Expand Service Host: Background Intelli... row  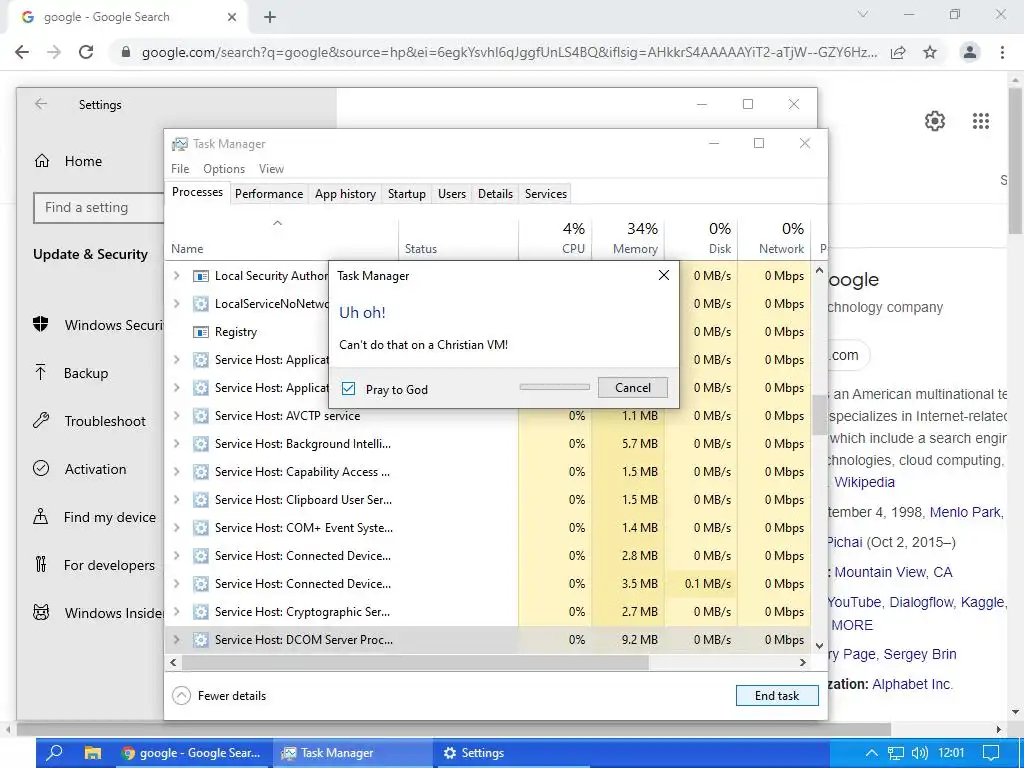tap(176, 443)
